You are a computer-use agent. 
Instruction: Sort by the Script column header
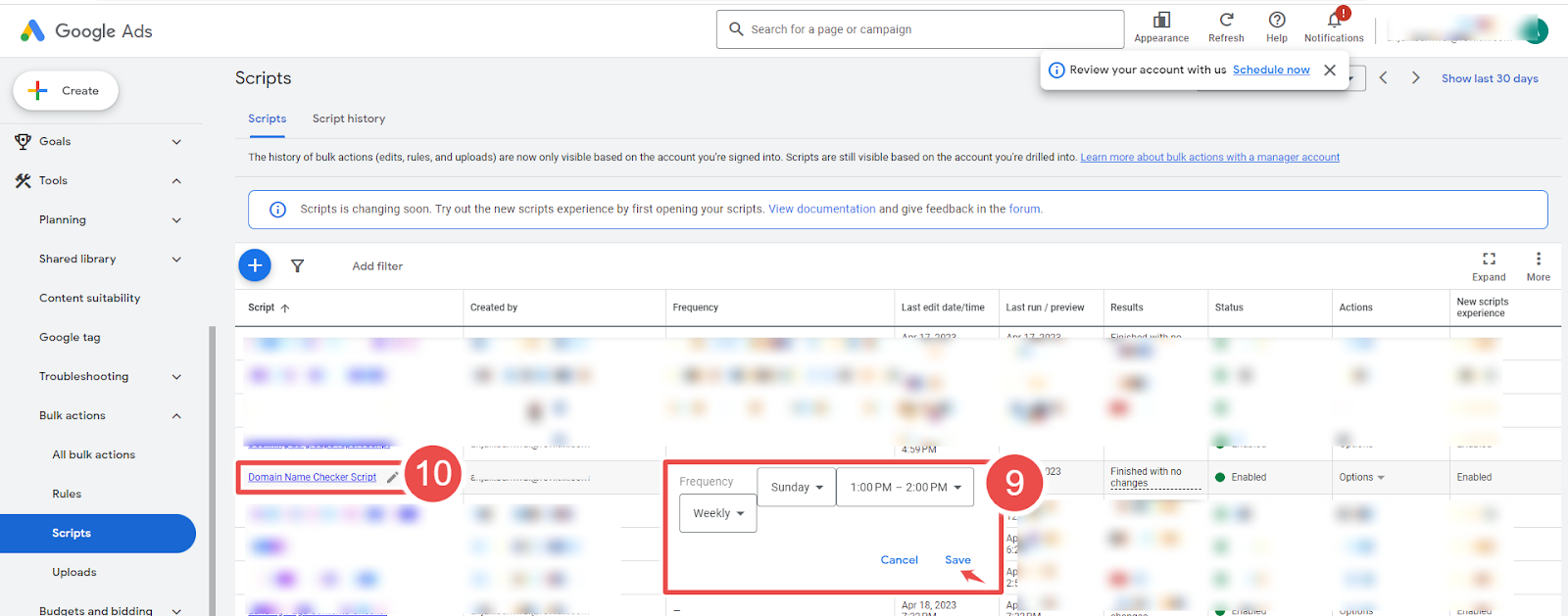(x=269, y=308)
